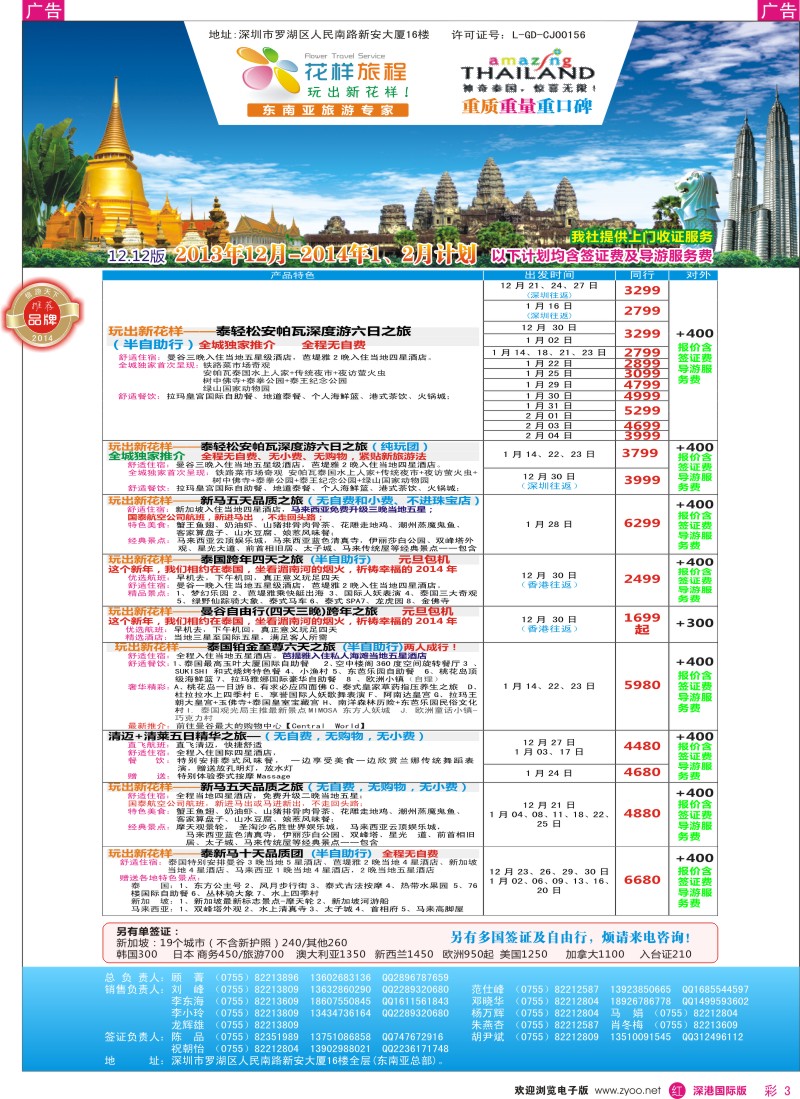The height and width of the screenshot is (1099, 800).
Task: Click the 美国1250 visa price
Action: (524, 954)
